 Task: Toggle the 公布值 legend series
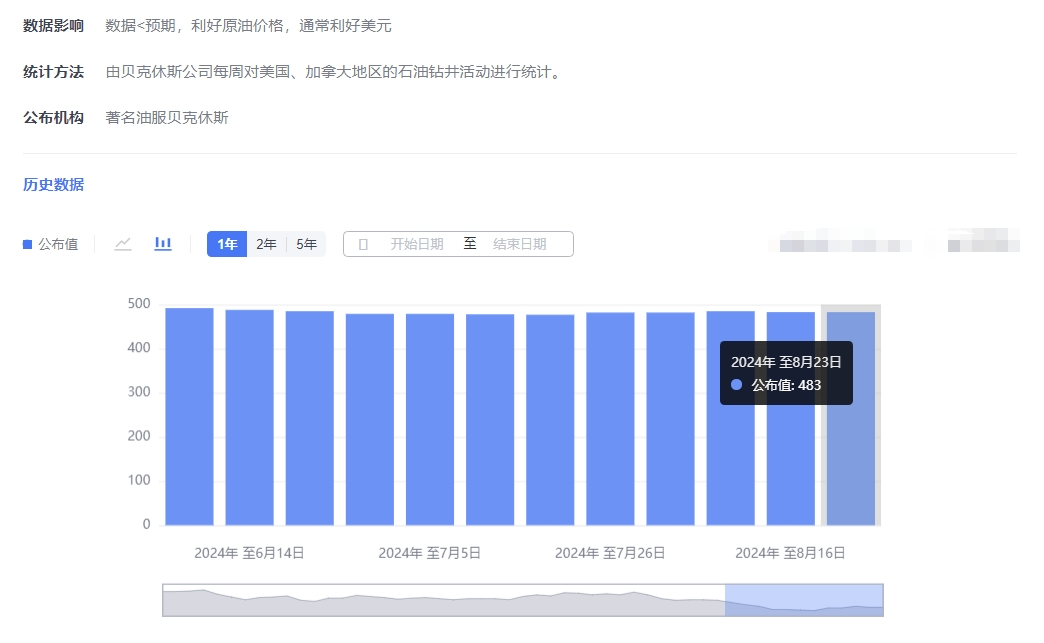[x=51, y=244]
